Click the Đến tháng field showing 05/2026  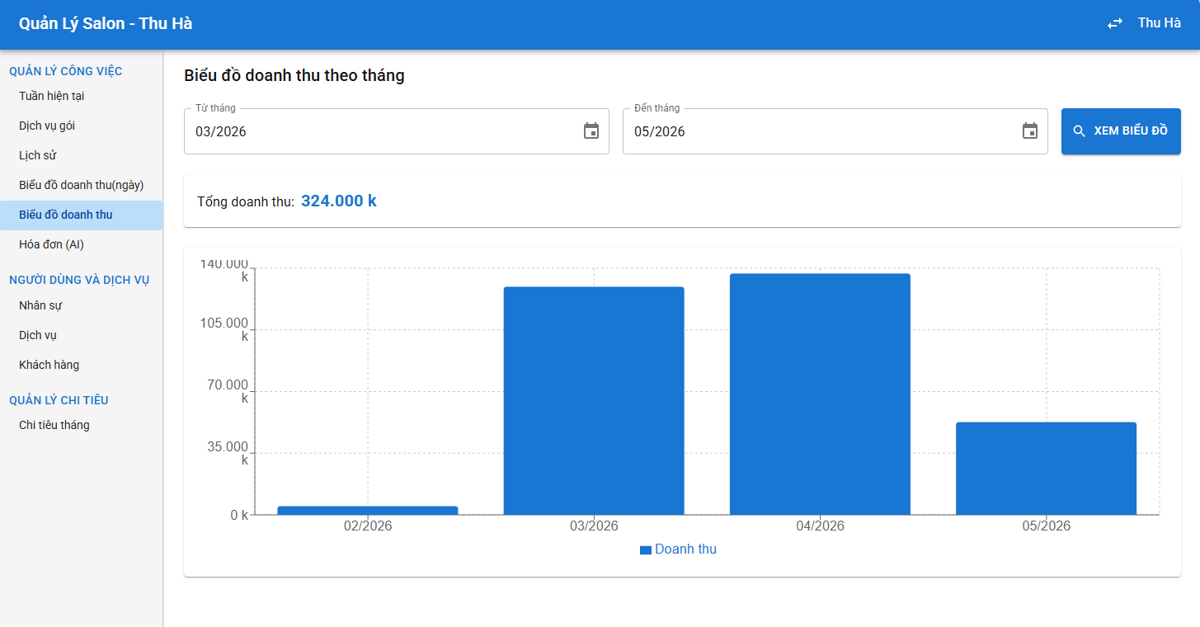click(835, 131)
